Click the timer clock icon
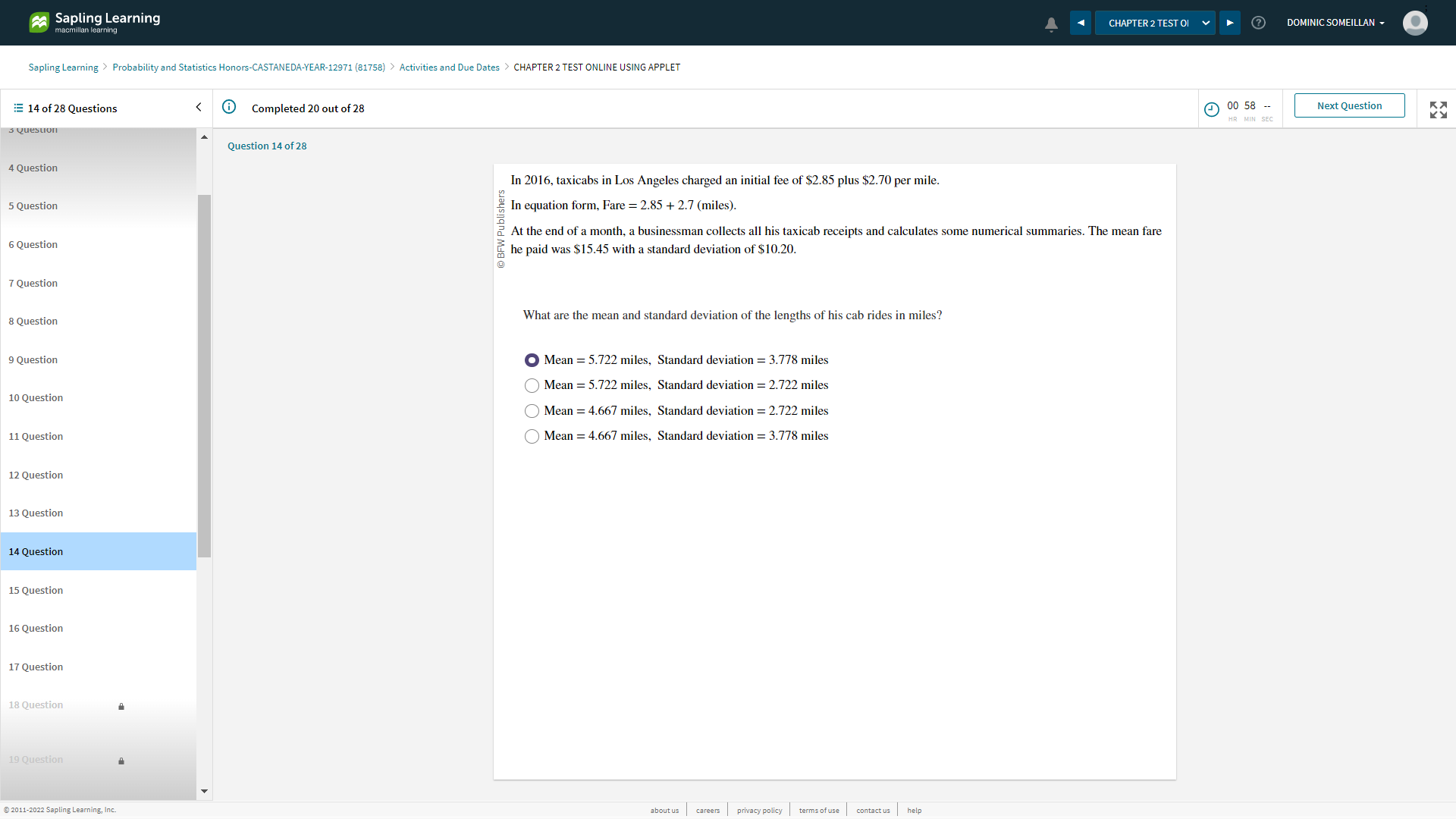The width and height of the screenshot is (1456, 819). pyautogui.click(x=1212, y=109)
